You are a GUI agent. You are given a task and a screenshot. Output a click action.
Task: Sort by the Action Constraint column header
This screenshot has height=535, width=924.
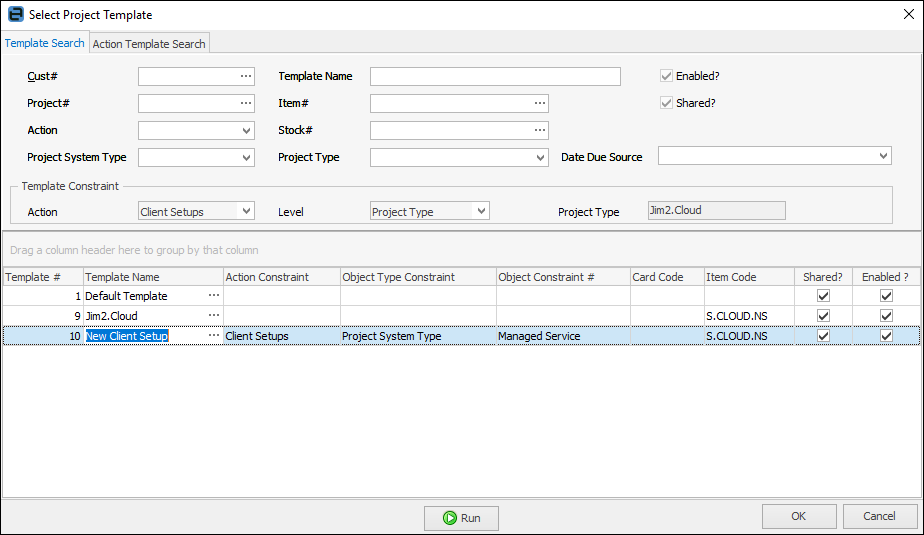282,277
